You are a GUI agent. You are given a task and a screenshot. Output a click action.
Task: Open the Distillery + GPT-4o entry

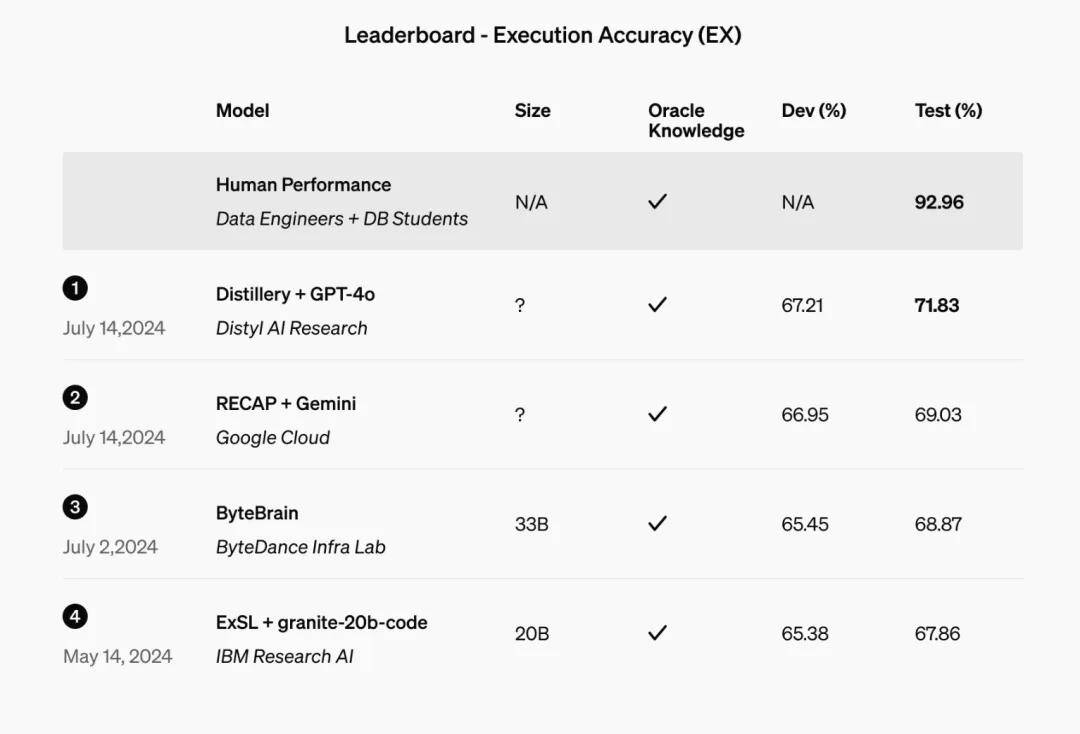pos(295,294)
